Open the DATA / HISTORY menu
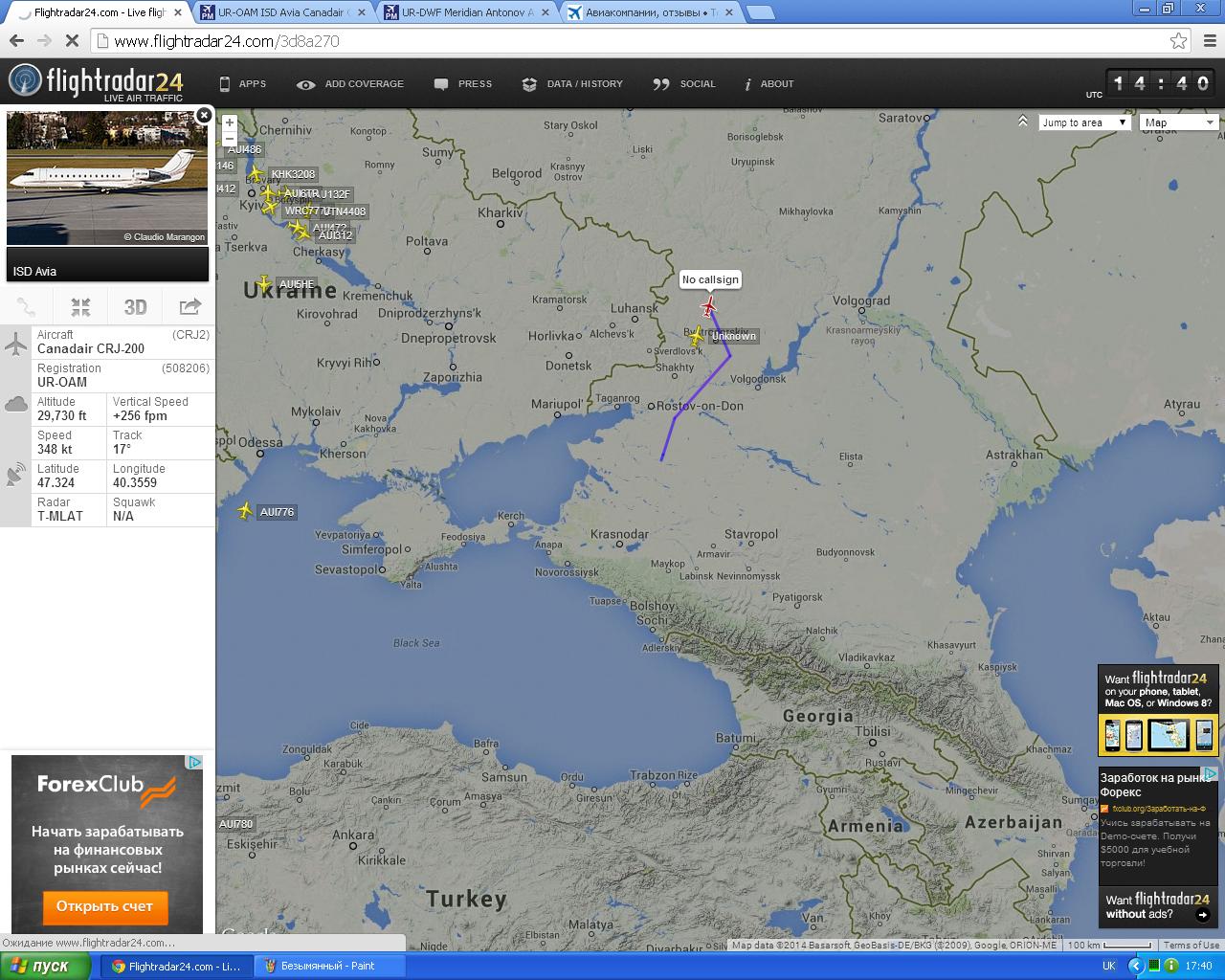Screen dimensions: 1225x980 (572, 84)
